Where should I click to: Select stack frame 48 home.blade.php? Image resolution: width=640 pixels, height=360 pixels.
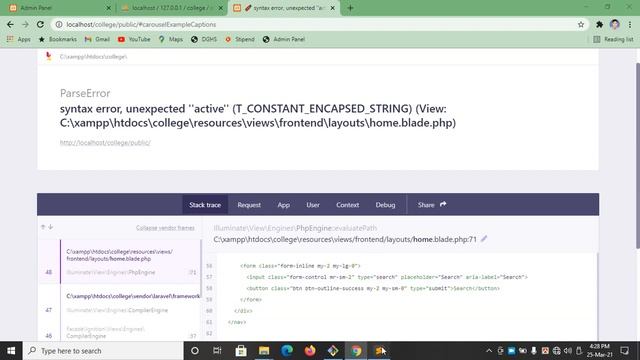coord(119,262)
